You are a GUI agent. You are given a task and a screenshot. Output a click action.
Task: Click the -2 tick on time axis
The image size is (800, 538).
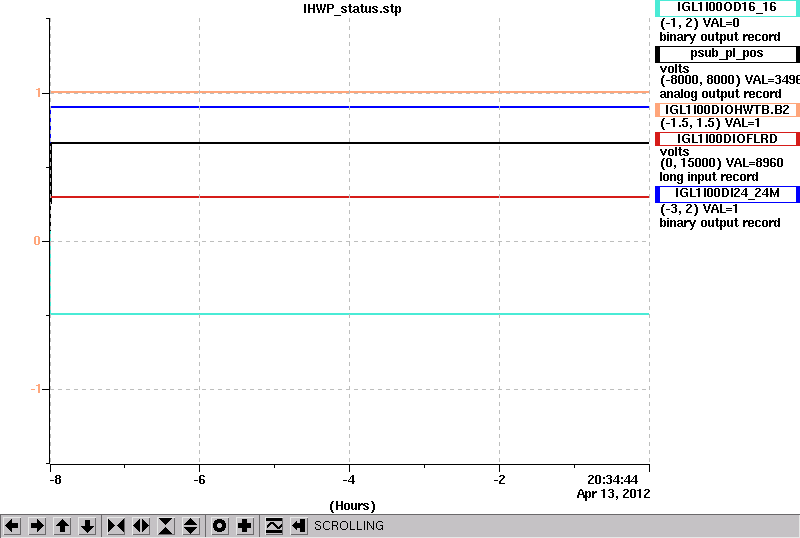coord(499,480)
